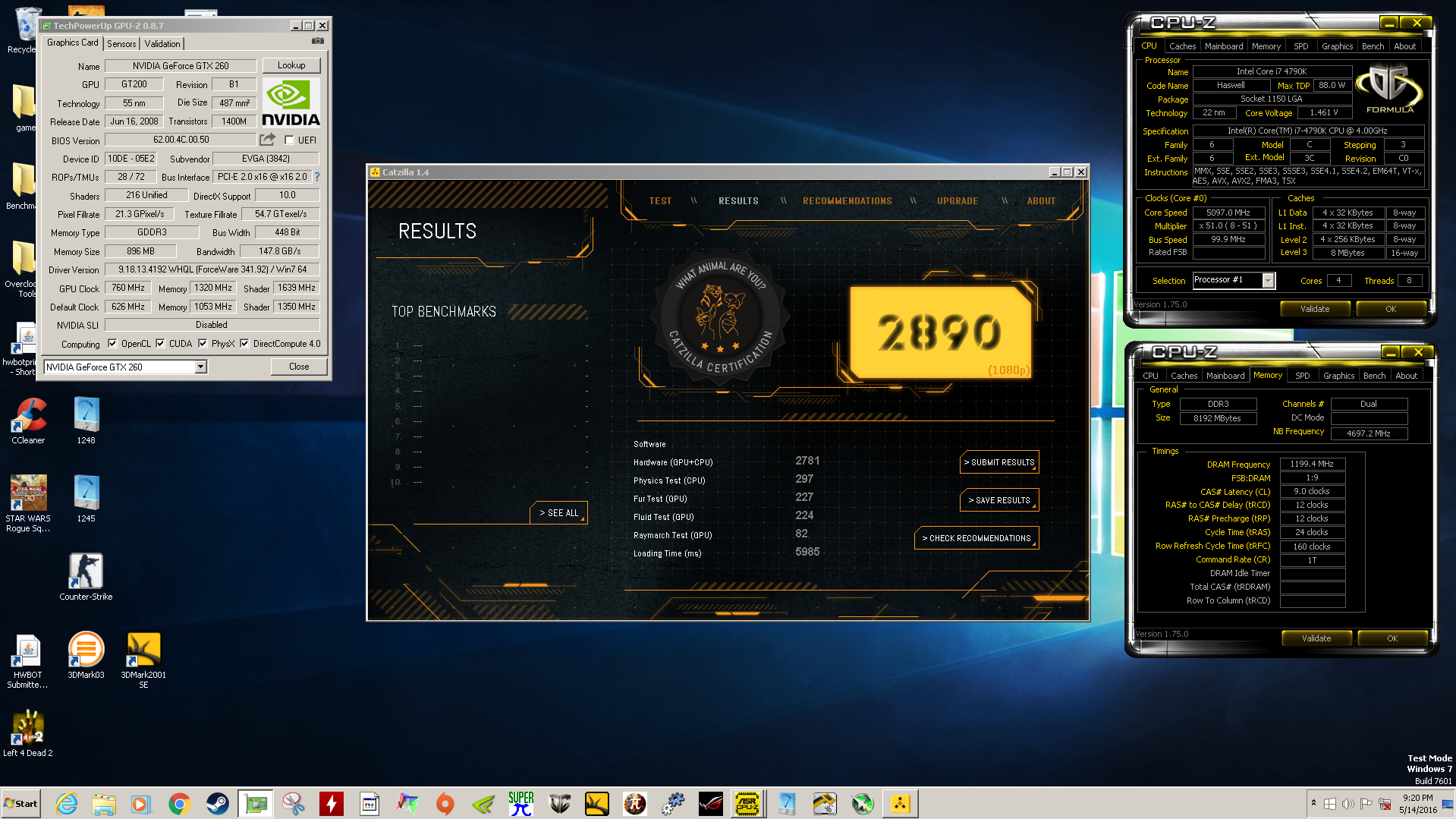The image size is (1456, 819).
Task: Open the TEST tab in Catzilla
Action: tap(660, 200)
